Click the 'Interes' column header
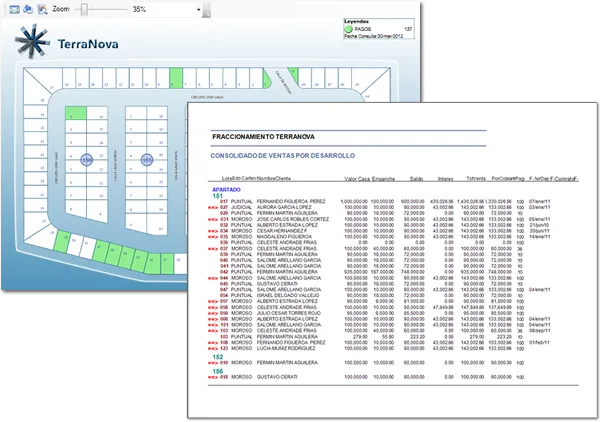600x422 pixels. coord(445,179)
